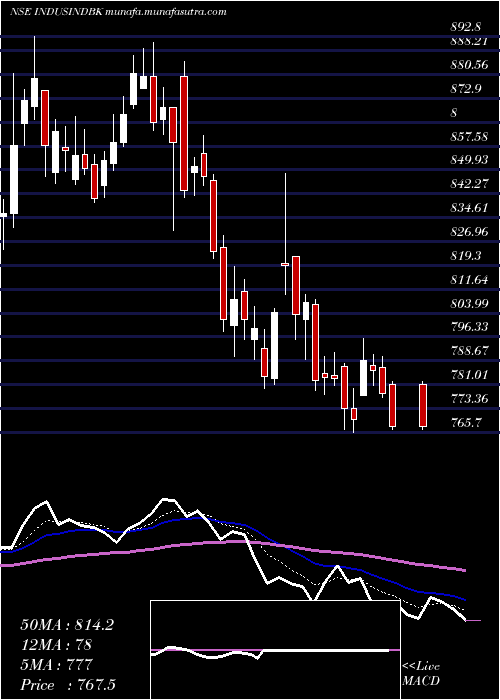Select the 765.7 price level label
This screenshot has width=500, height=700.
(466, 422)
